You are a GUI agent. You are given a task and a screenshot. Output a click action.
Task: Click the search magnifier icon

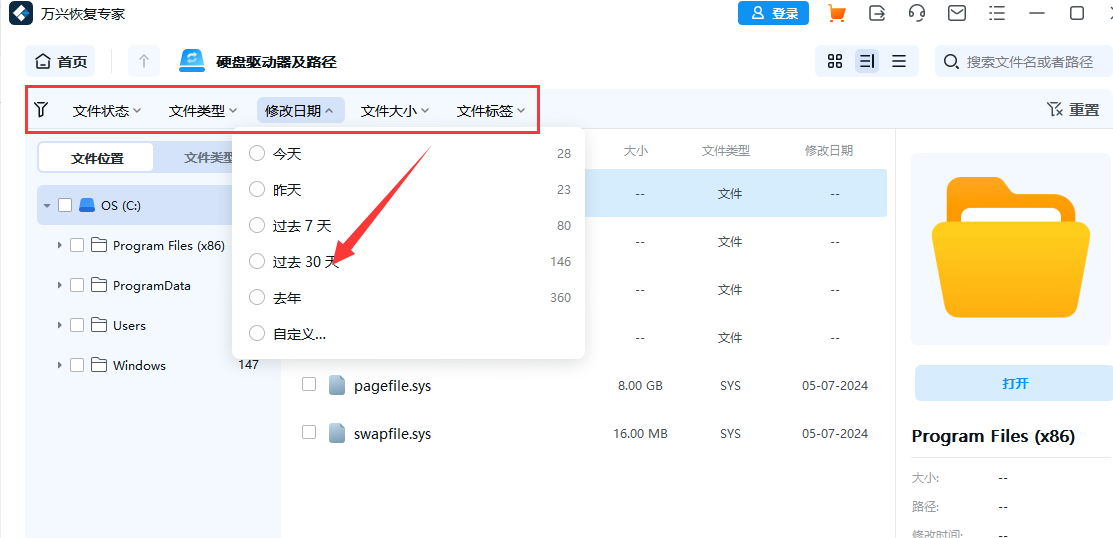coord(951,62)
